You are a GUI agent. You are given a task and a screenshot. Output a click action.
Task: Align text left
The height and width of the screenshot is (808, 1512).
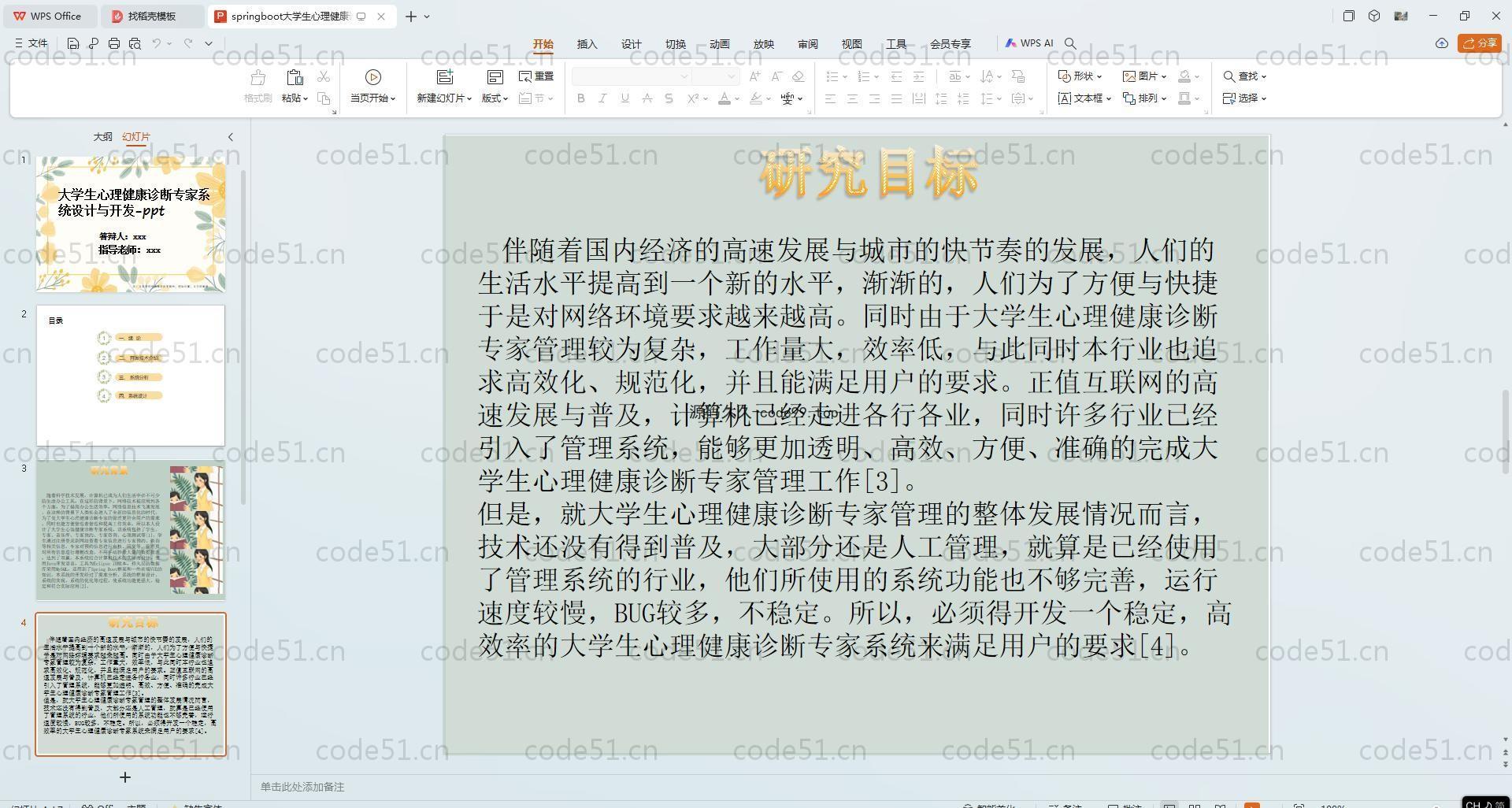(830, 98)
